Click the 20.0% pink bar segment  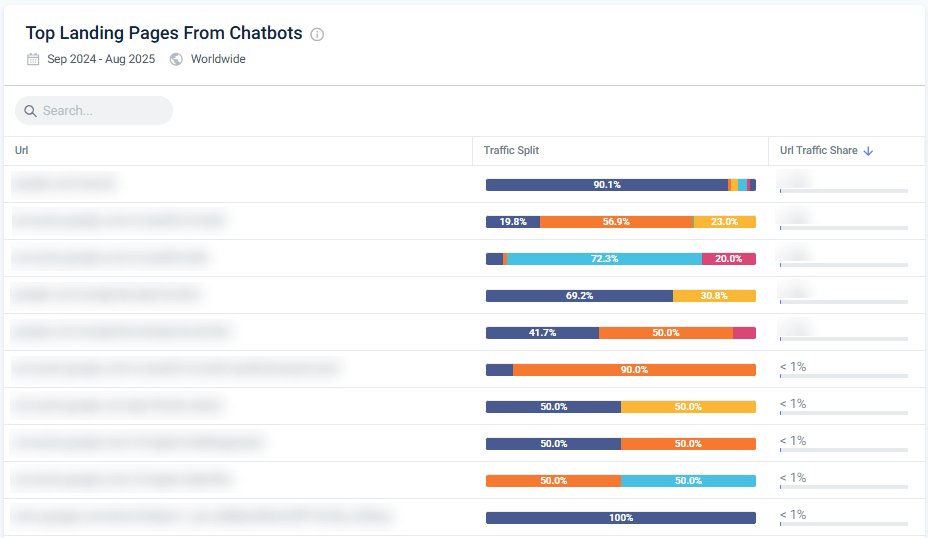coord(729,259)
